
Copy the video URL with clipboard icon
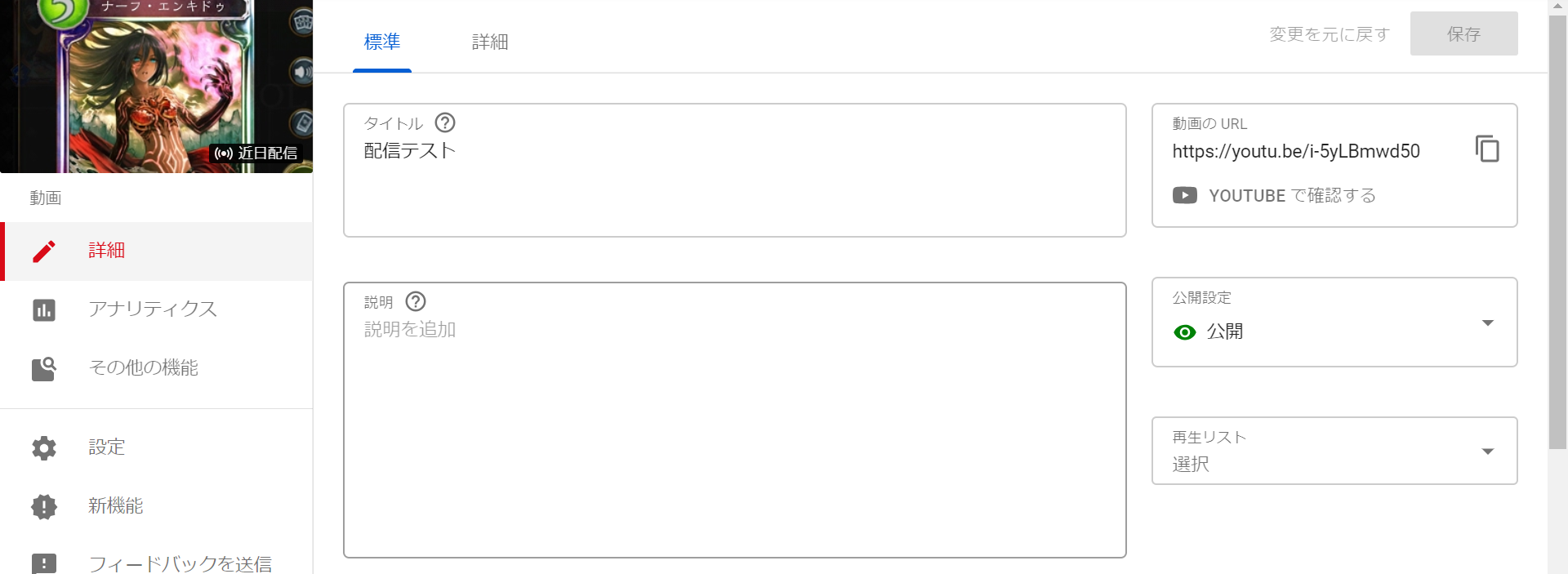point(1487,149)
